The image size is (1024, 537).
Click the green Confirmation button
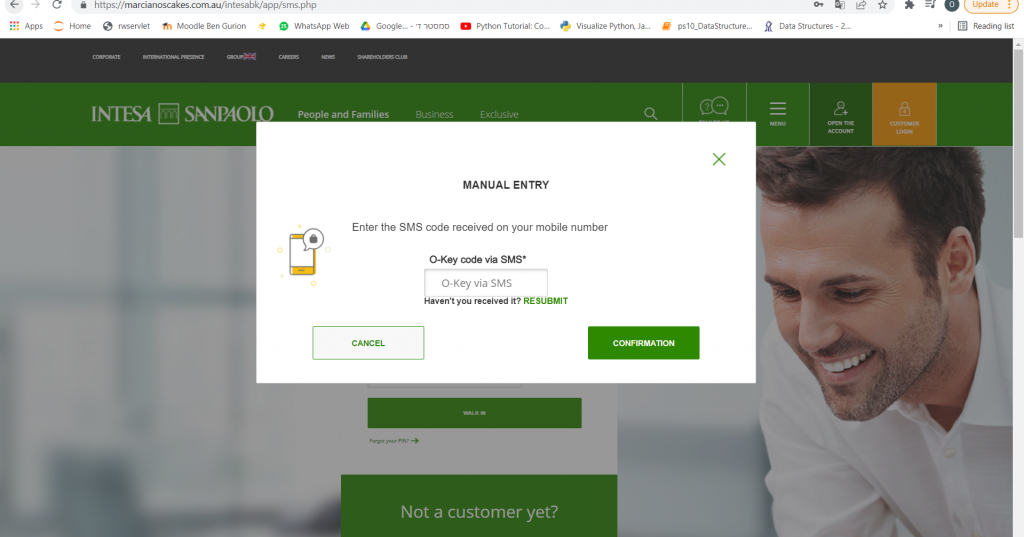(643, 343)
